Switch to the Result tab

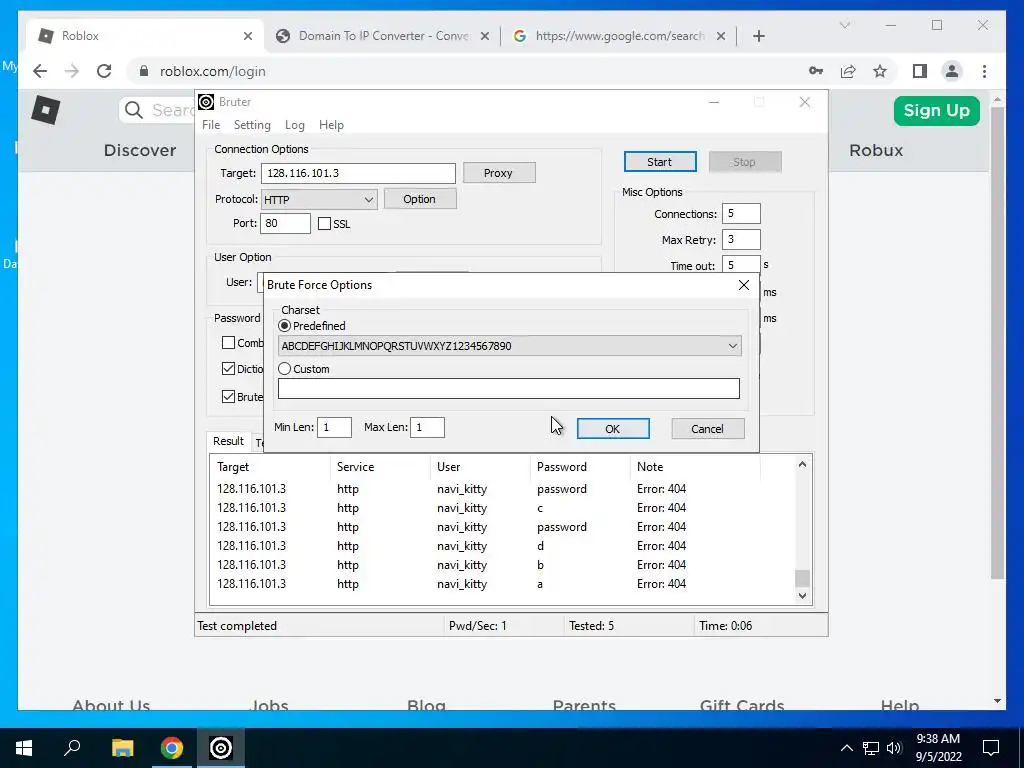click(x=228, y=441)
